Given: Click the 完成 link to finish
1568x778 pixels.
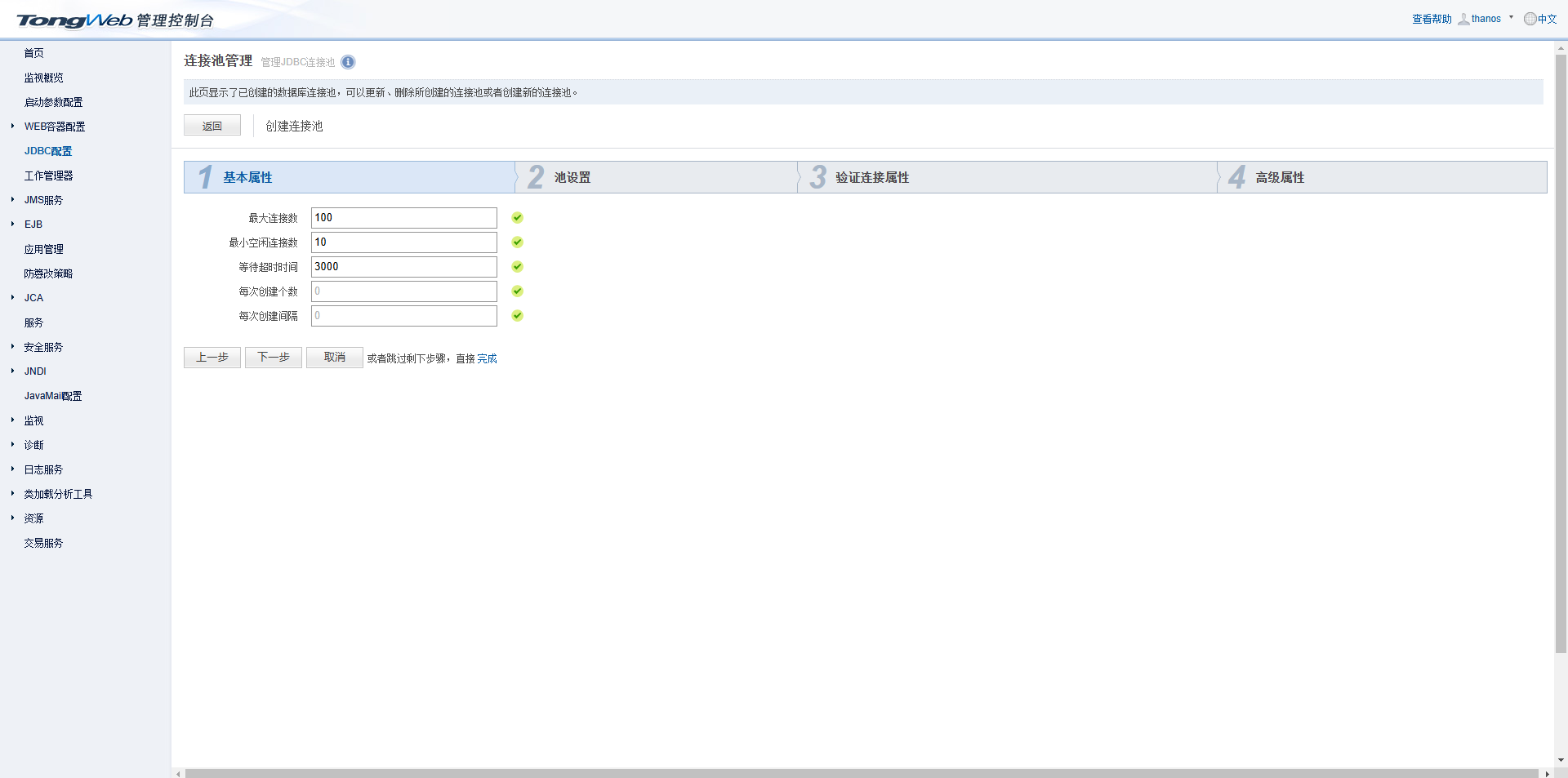Looking at the screenshot, I should pos(488,358).
